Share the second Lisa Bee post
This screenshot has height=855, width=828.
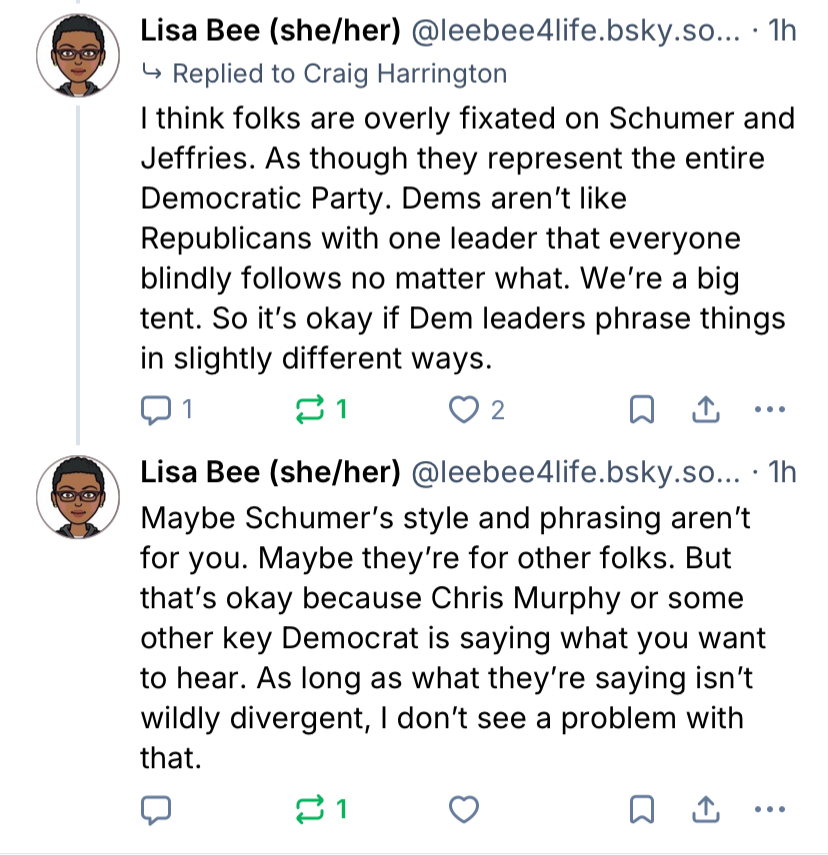(x=706, y=809)
